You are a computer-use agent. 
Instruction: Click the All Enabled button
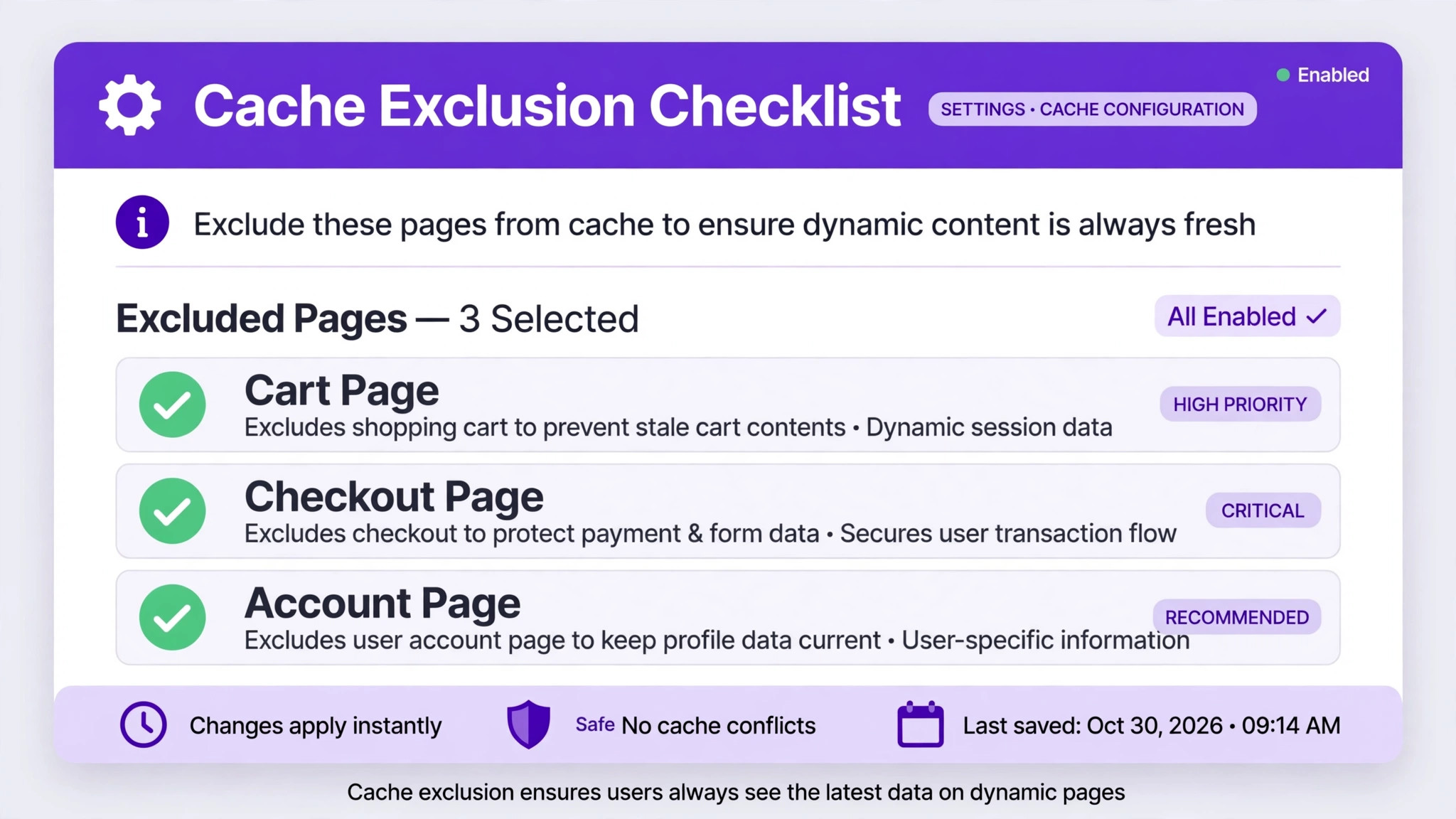pos(1247,316)
